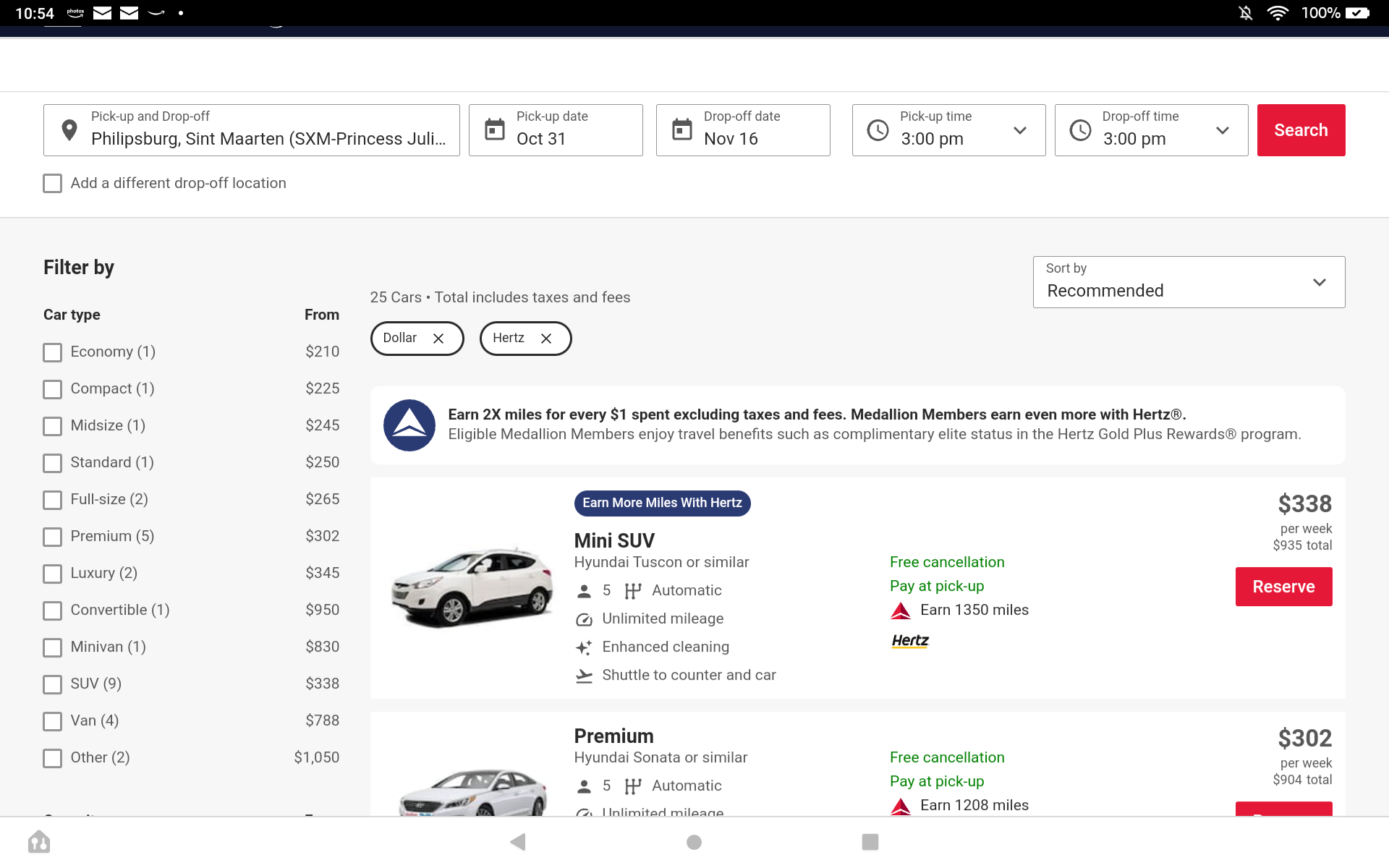Tap the red Search button
1389x868 pixels.
1301,130
